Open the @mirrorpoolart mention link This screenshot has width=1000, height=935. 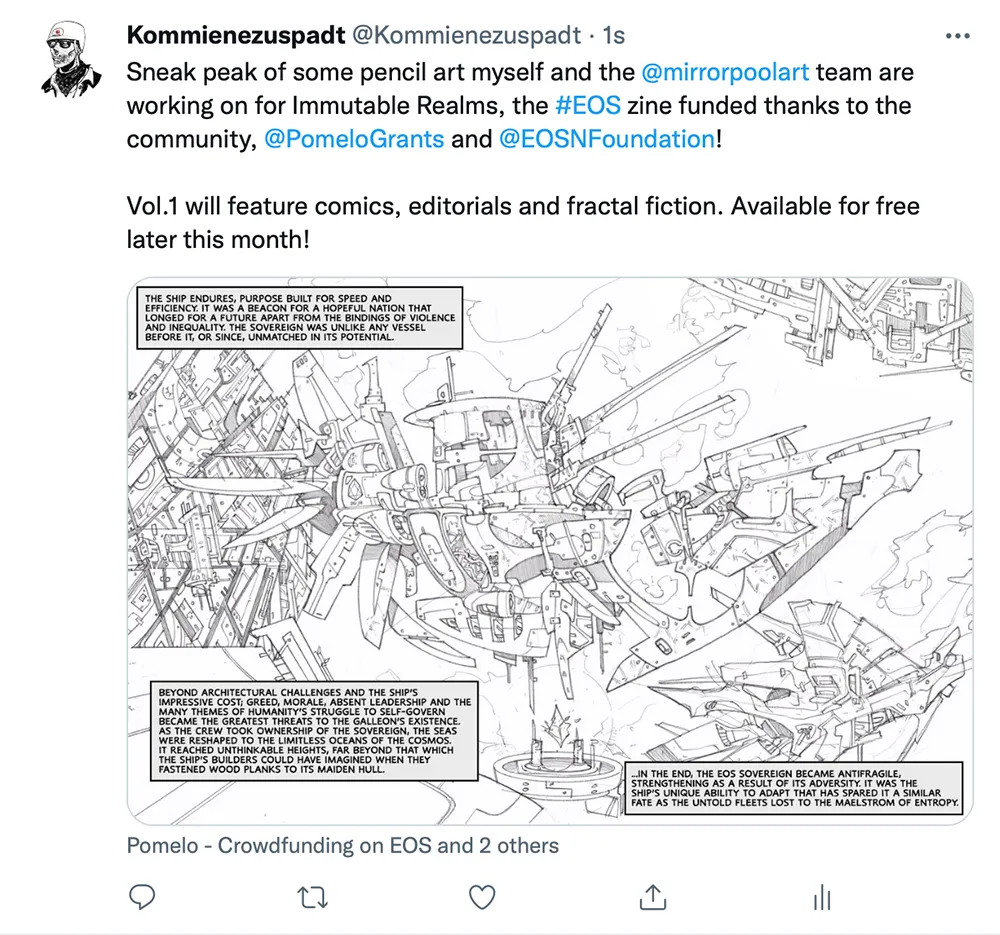click(x=725, y=72)
